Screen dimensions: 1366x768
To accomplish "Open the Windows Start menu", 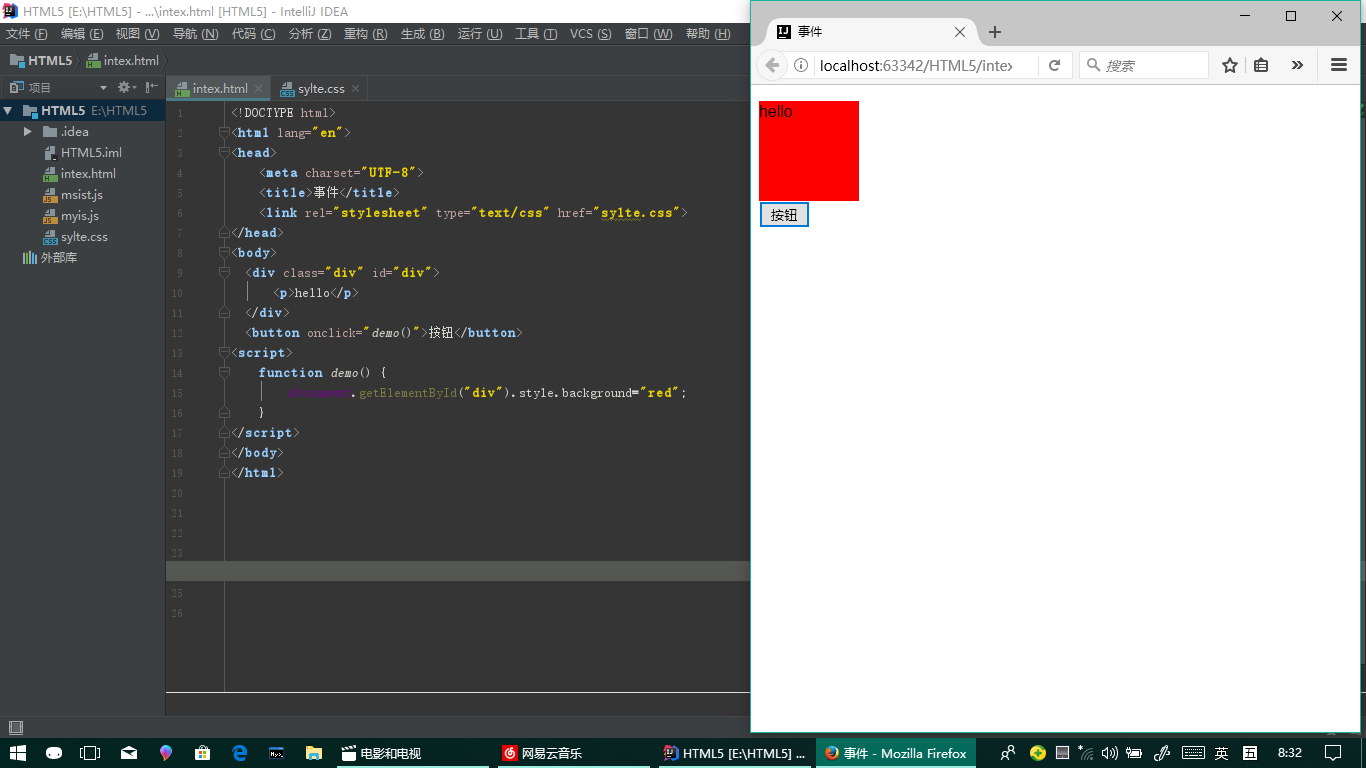I will point(18,753).
